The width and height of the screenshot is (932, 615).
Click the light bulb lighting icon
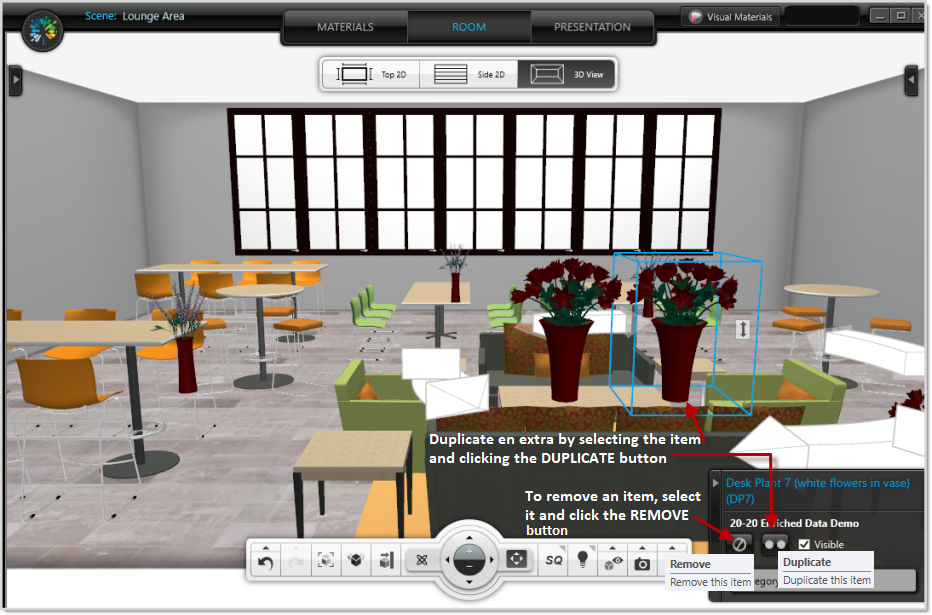582,560
